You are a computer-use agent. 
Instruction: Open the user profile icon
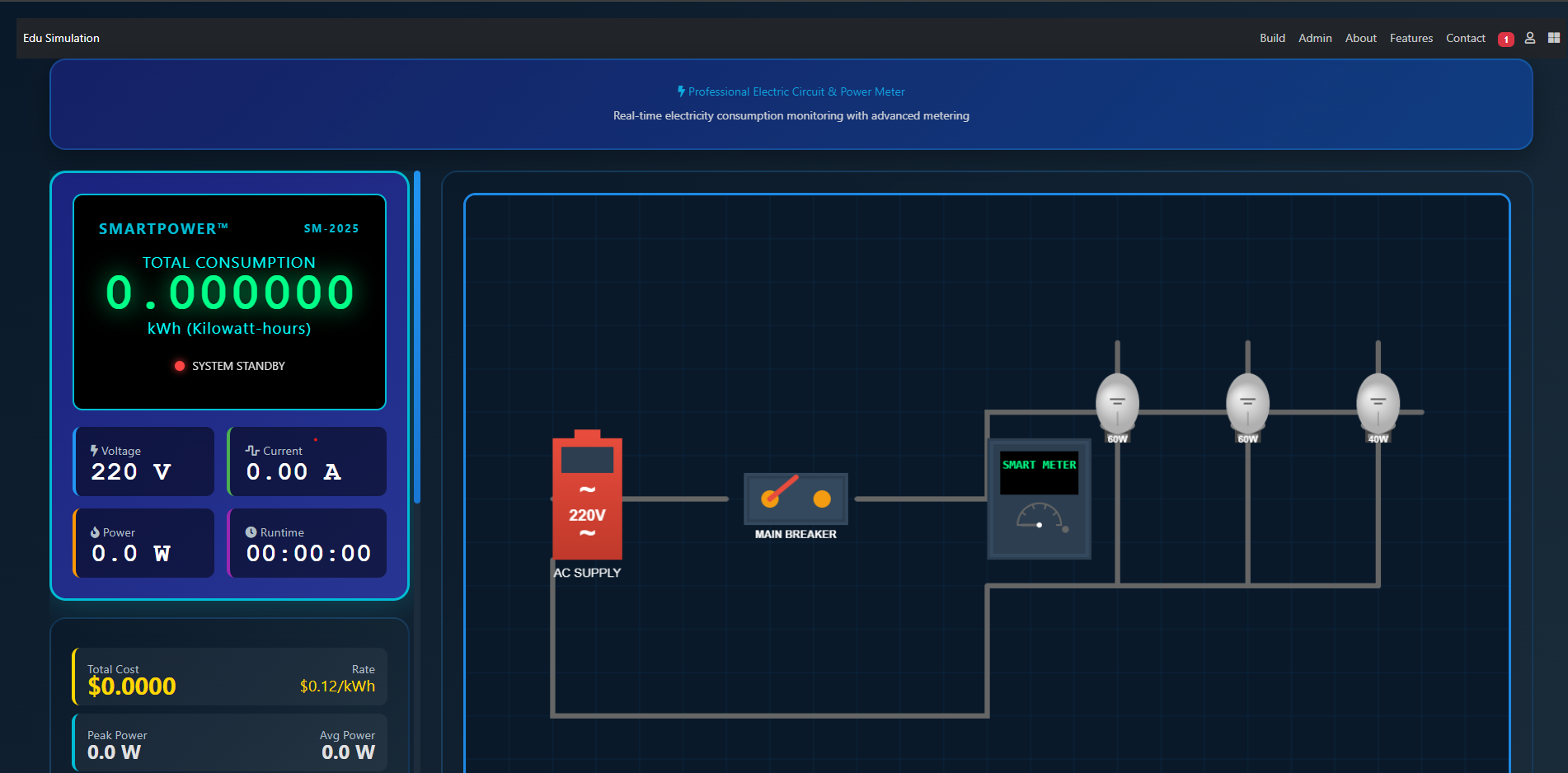(1530, 38)
